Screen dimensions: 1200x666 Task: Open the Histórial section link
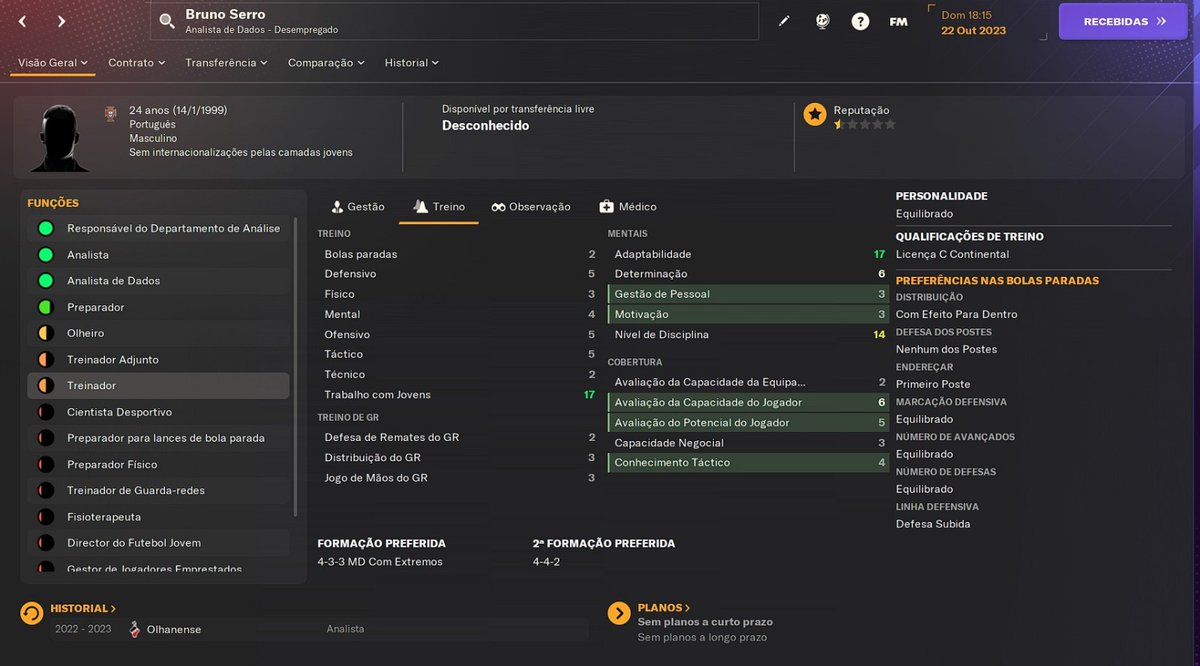83,608
